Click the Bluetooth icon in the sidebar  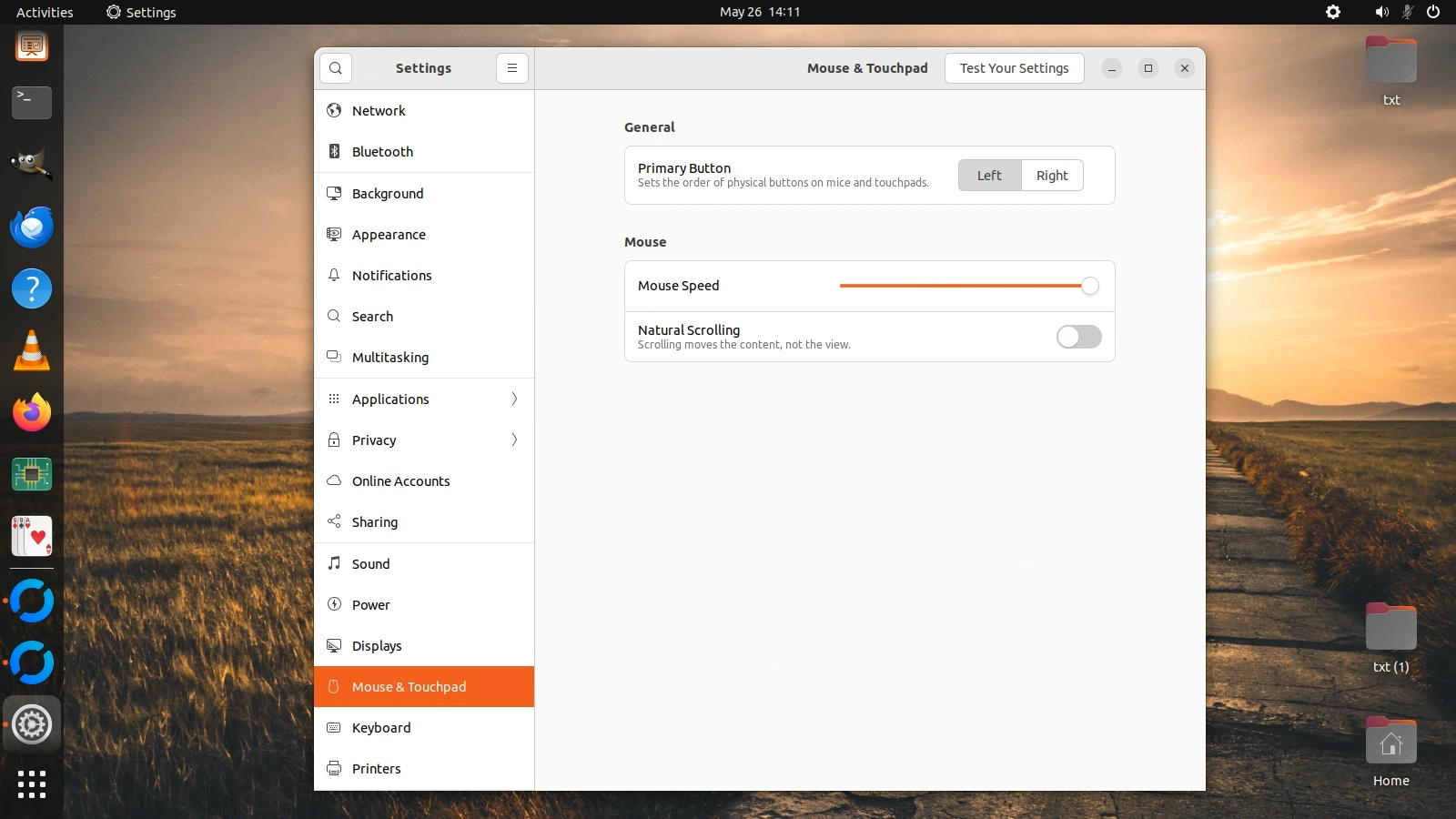point(334,152)
